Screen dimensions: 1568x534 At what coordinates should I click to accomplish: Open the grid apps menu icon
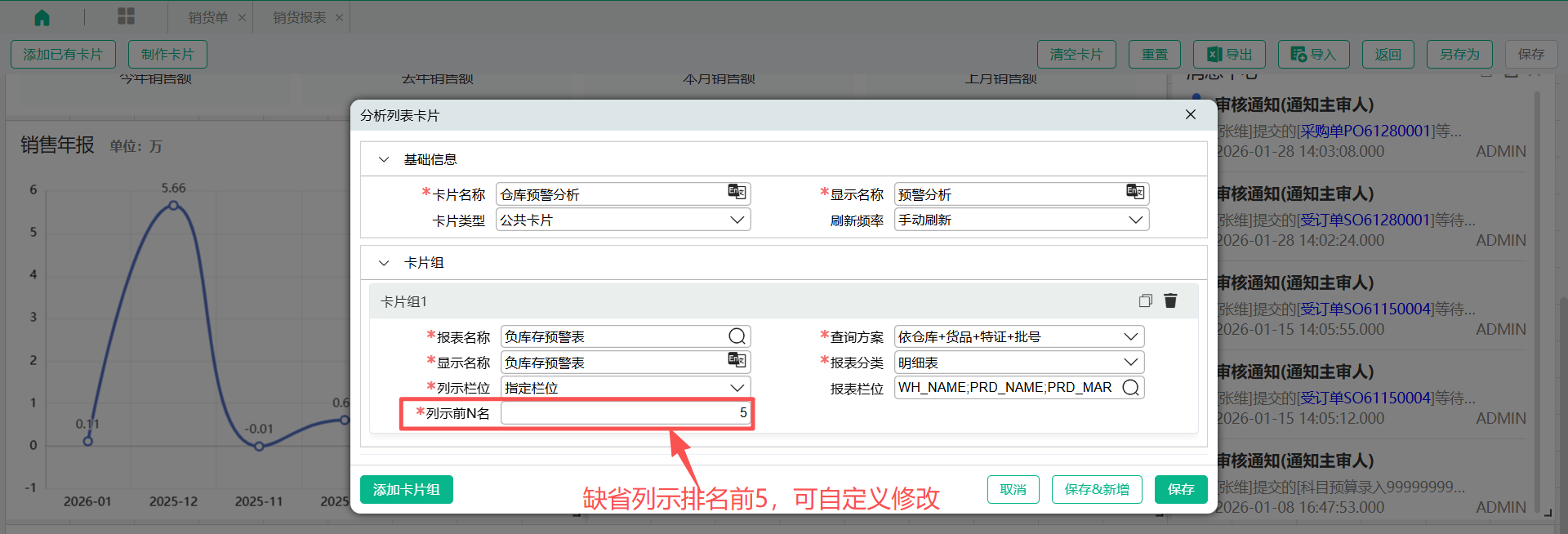(126, 17)
